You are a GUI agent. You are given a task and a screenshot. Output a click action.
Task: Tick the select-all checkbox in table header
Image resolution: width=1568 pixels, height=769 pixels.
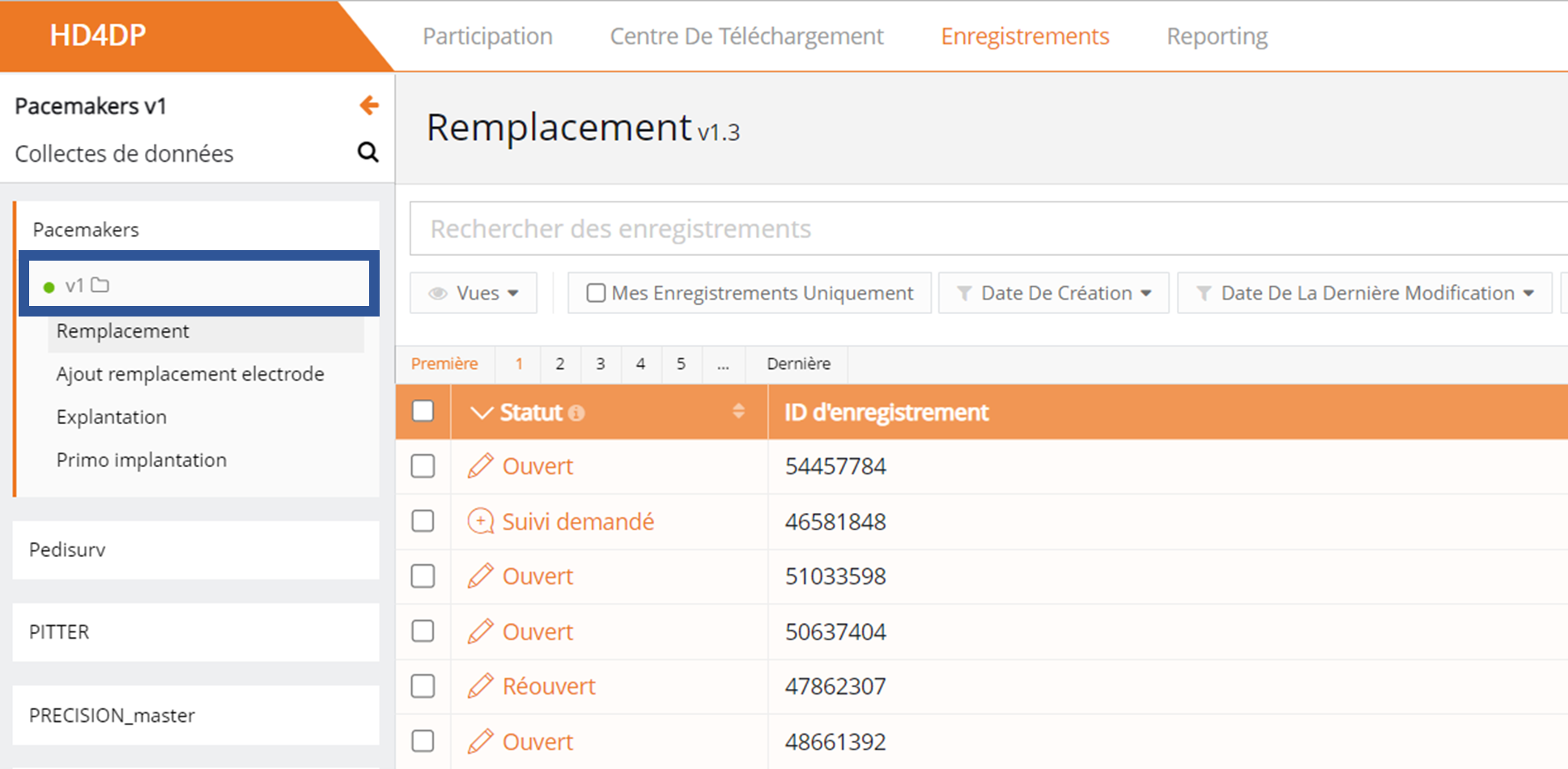(423, 411)
